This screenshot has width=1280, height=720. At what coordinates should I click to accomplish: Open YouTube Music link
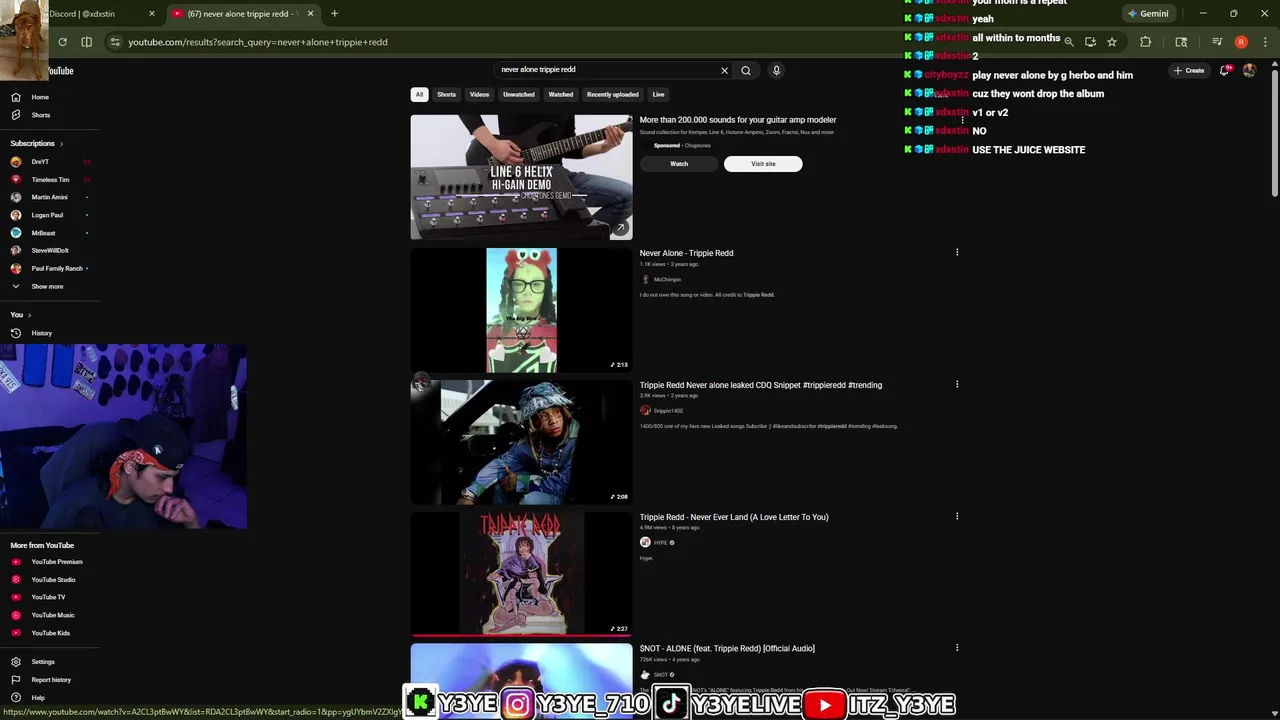point(52,615)
